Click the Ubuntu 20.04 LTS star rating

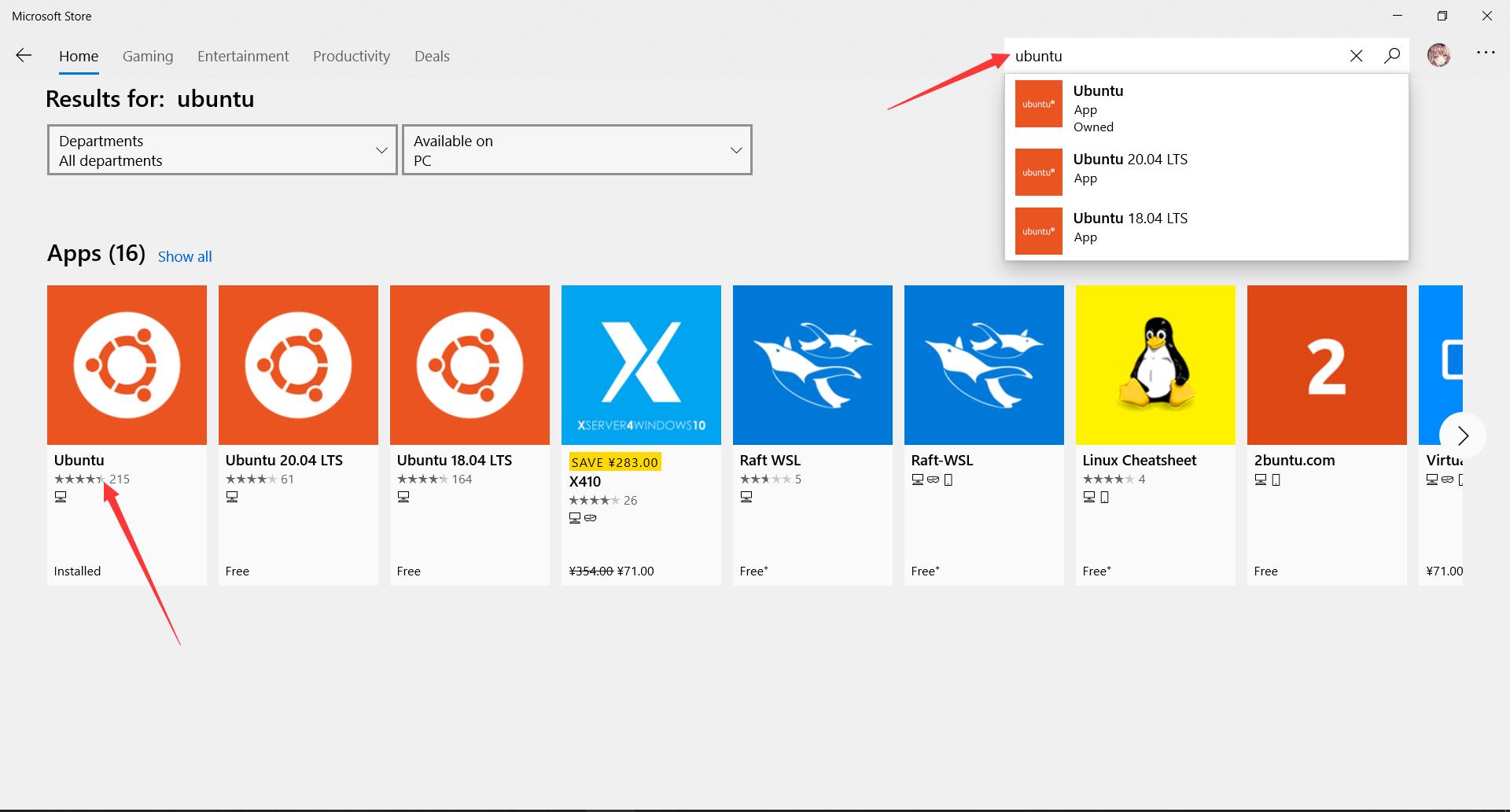[x=260, y=479]
